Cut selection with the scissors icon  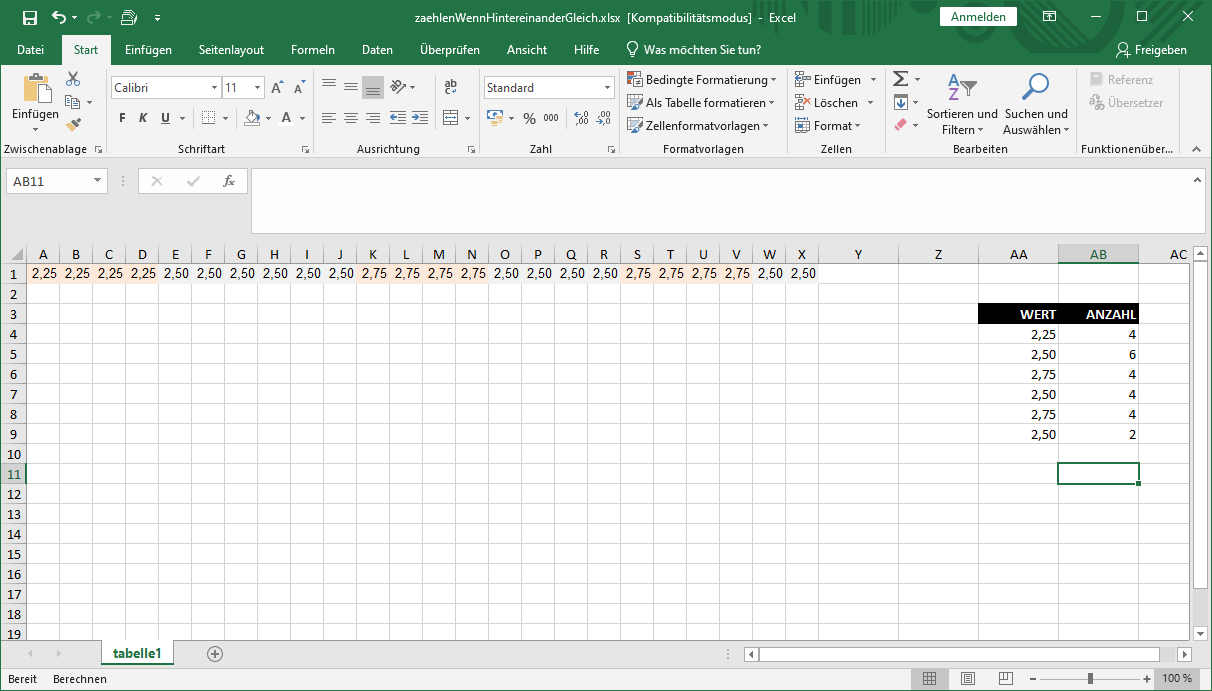click(73, 79)
